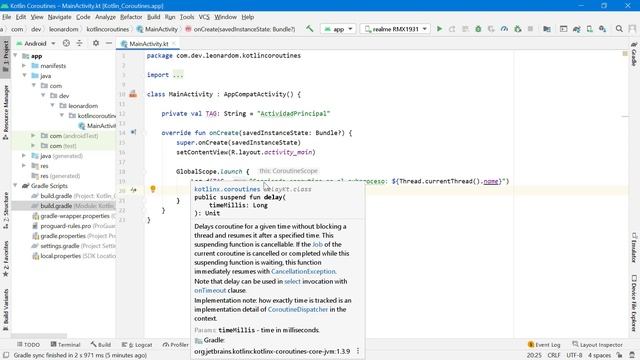Screen dimensions: 640x360
Task: Open the Layout Inspector
Action: [598, 344]
